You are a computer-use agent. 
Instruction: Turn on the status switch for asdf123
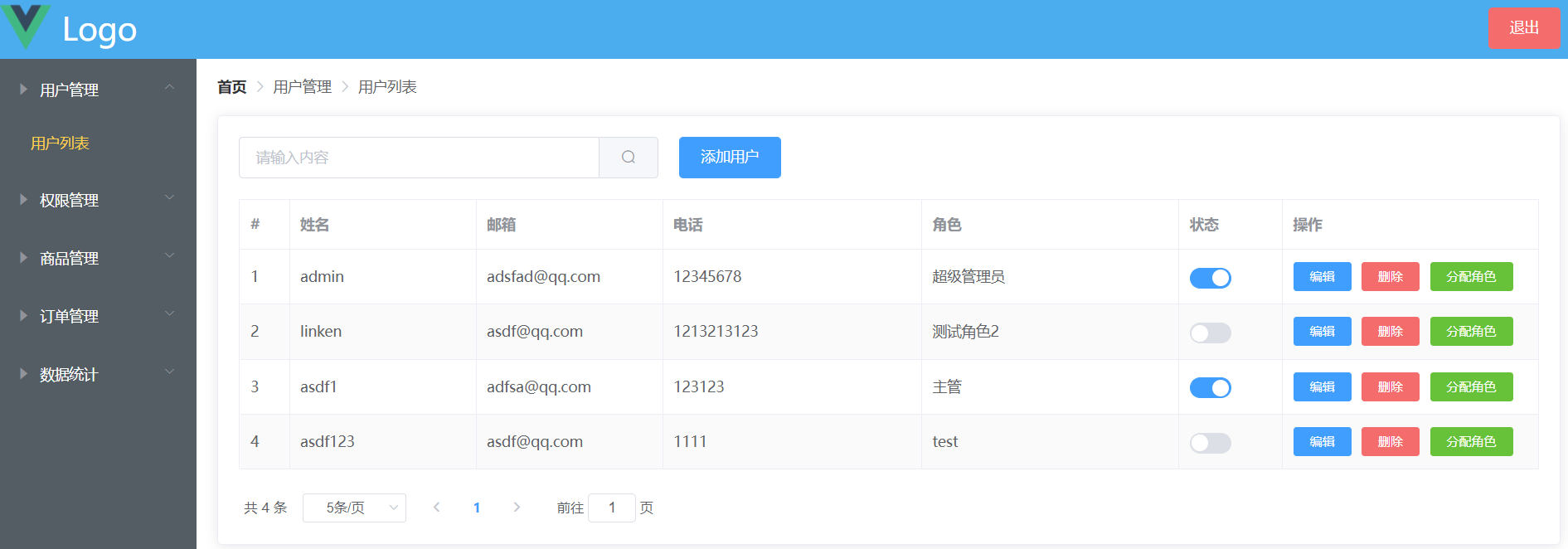[1211, 443]
